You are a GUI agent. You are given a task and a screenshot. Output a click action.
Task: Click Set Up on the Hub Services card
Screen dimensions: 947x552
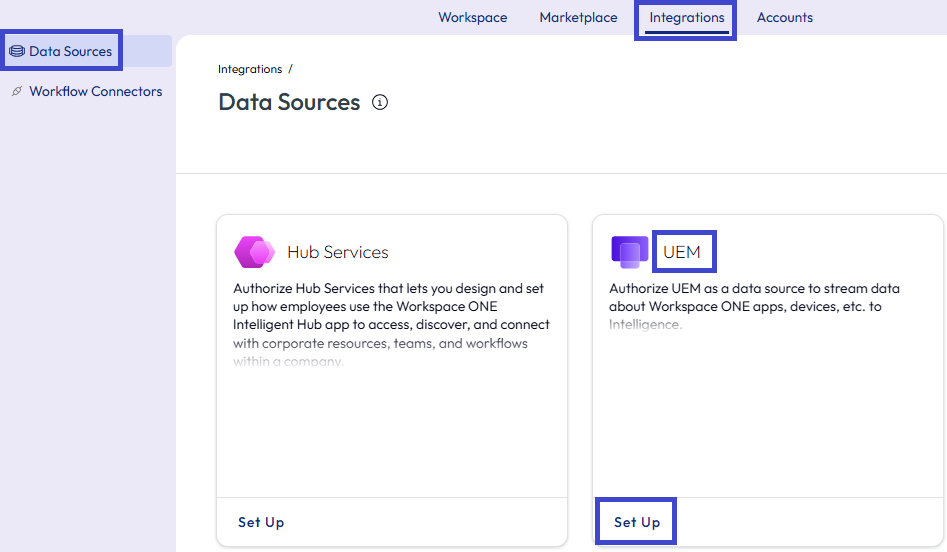[x=261, y=522]
